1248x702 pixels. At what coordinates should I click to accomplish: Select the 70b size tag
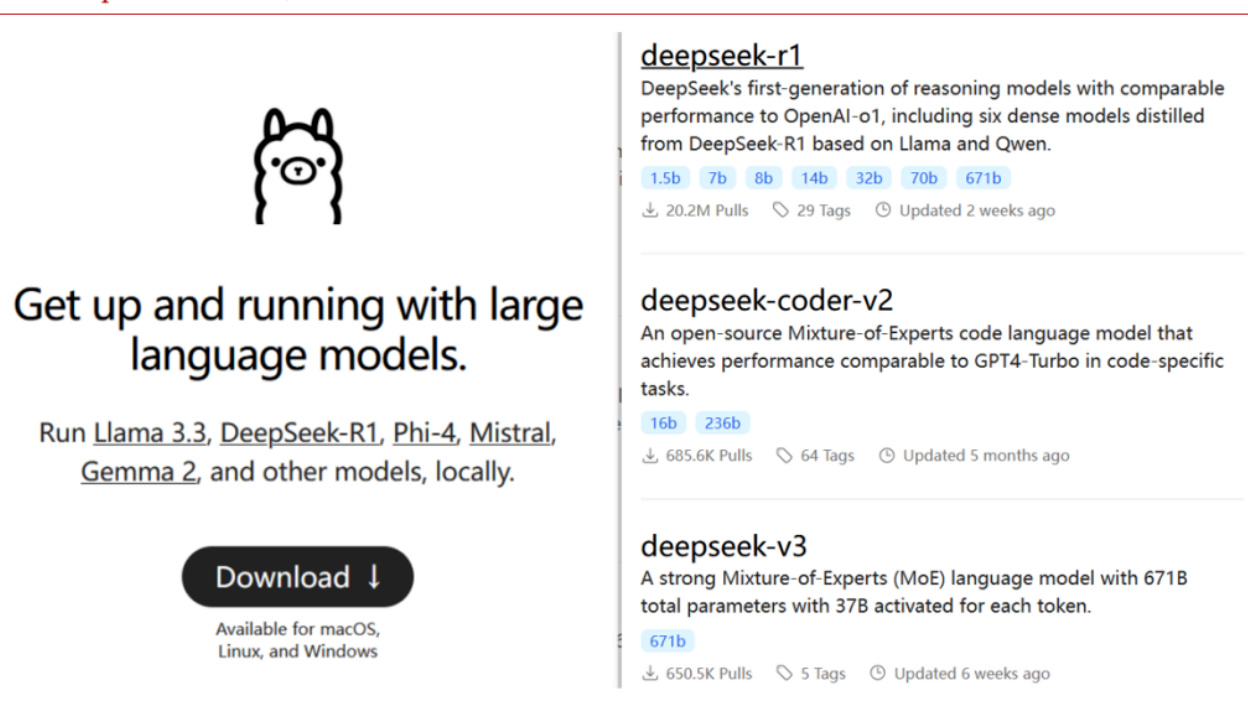pos(924,178)
